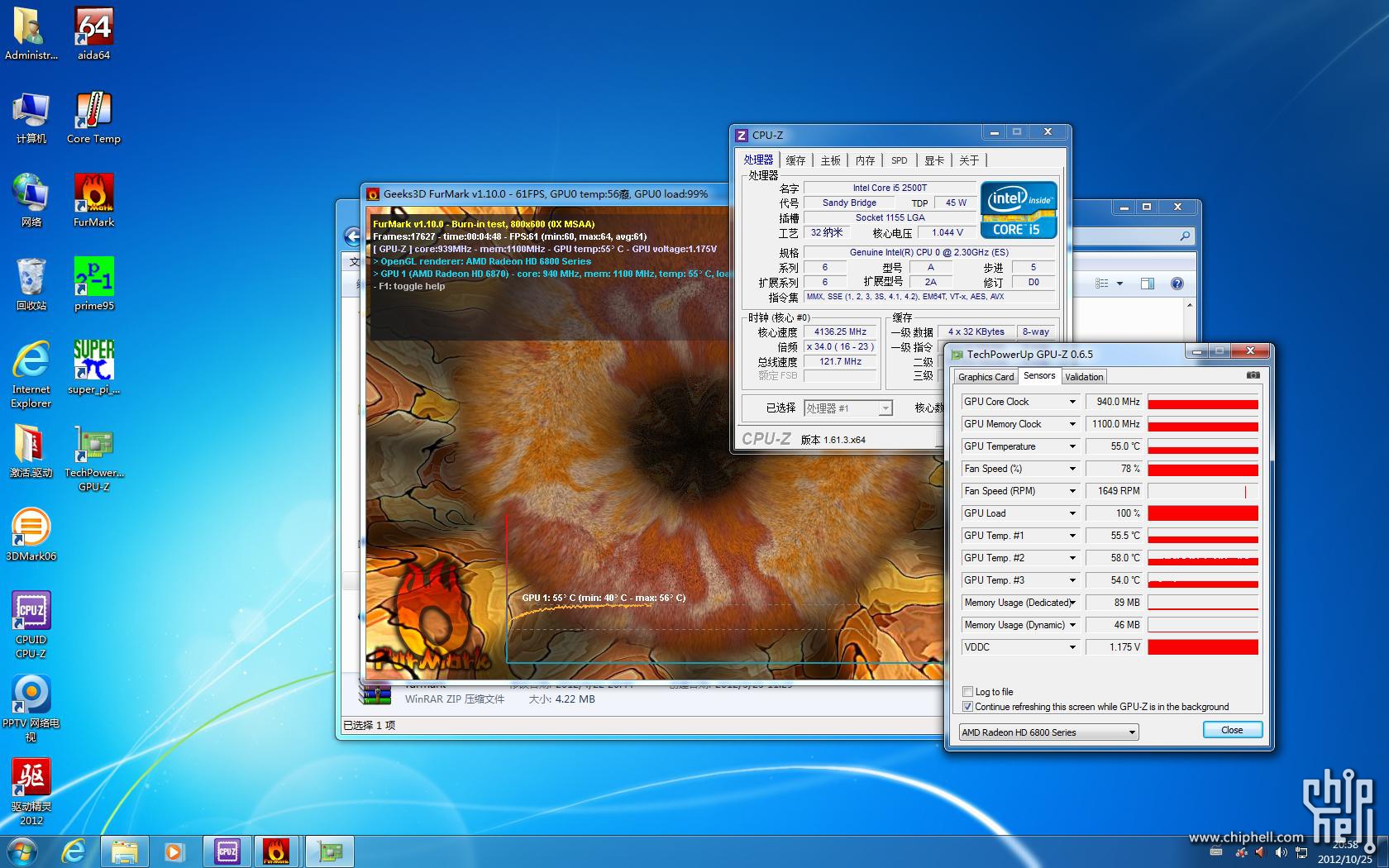Open AMD Radeon HD 6800 Series selector

pos(1048,732)
